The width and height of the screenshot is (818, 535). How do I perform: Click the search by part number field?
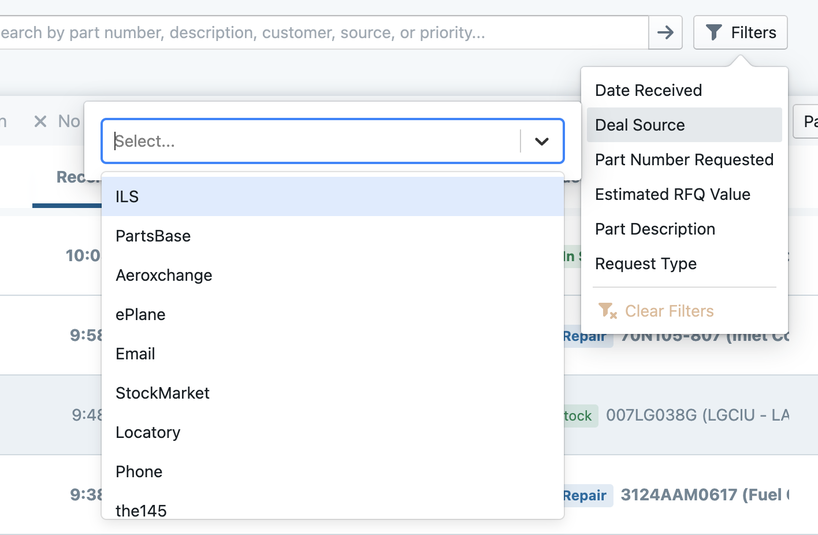point(320,33)
